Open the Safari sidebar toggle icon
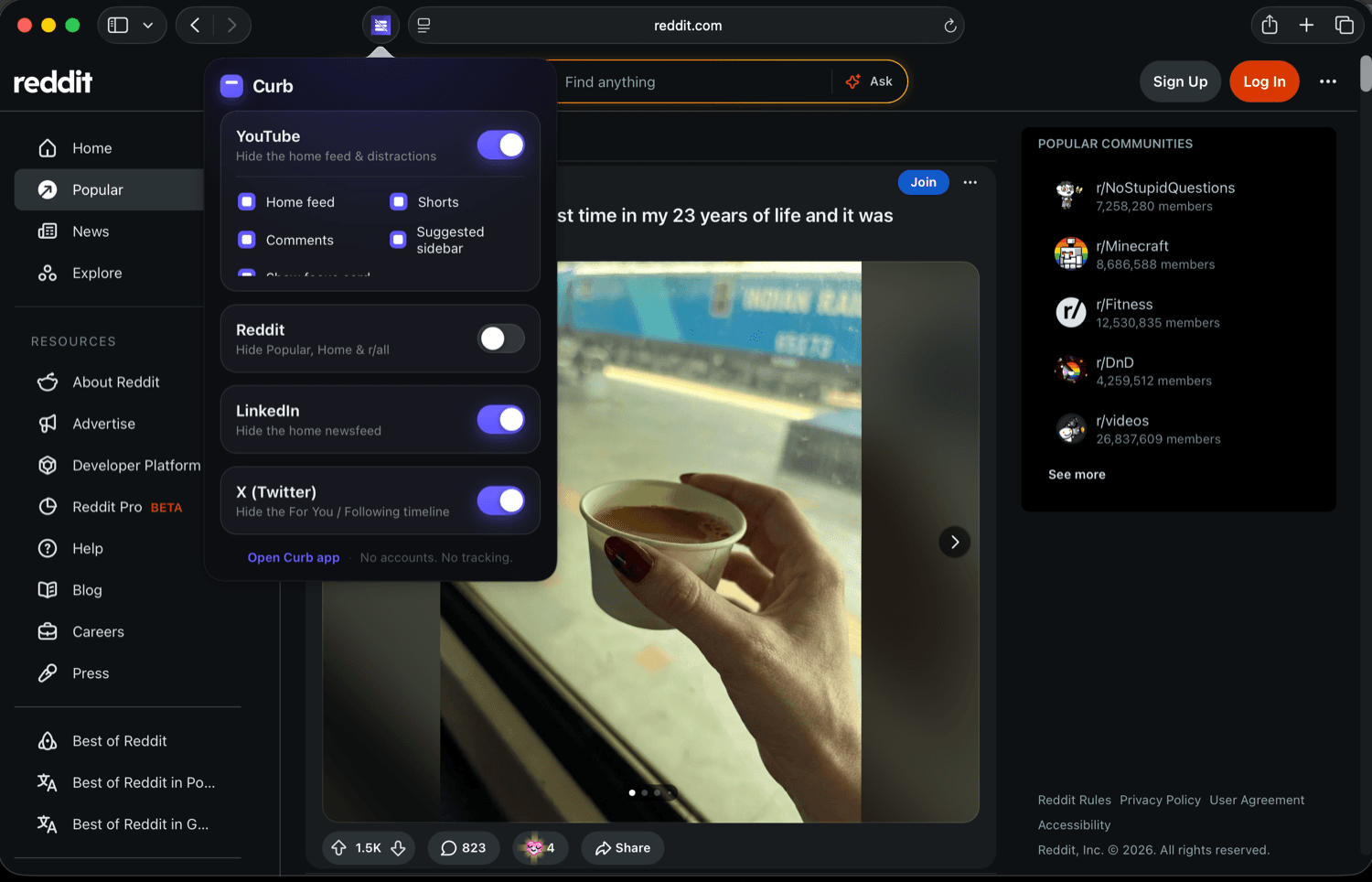The height and width of the screenshot is (882, 1372). tap(118, 26)
